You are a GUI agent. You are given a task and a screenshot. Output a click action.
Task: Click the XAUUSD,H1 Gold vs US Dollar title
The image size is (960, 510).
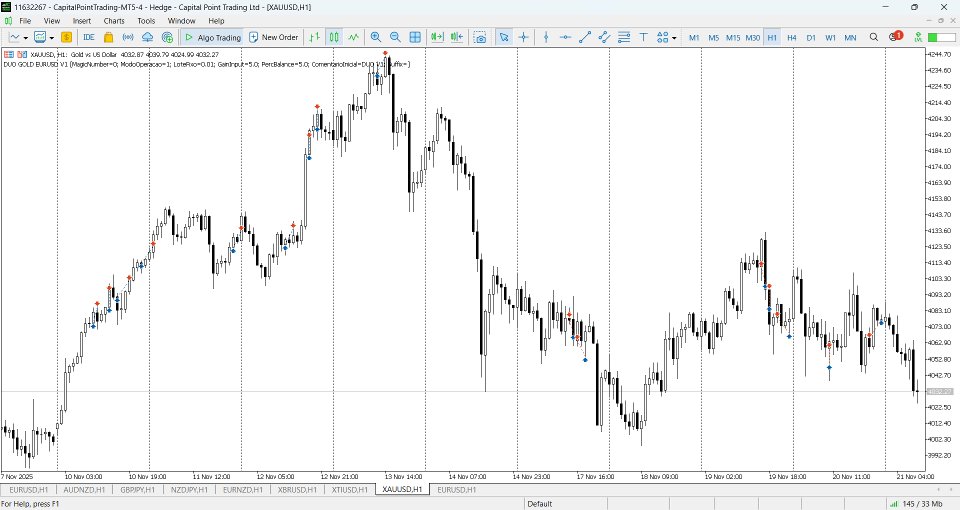pos(73,54)
